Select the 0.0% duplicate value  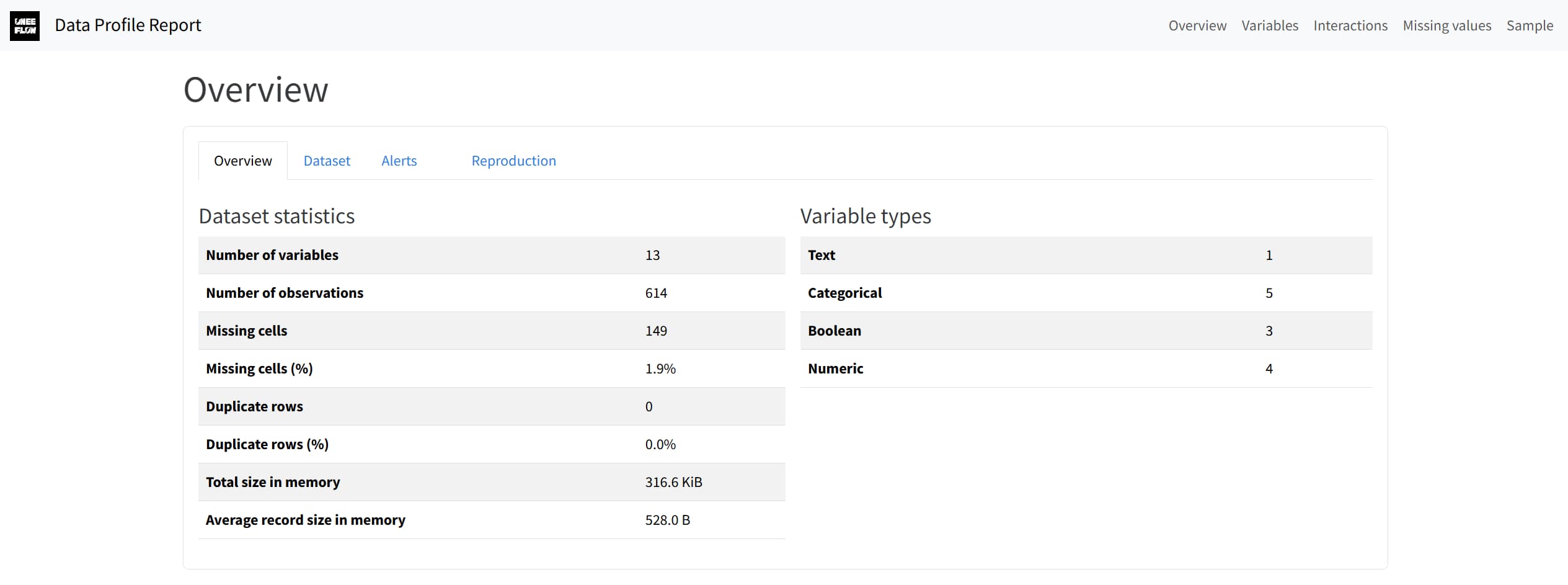pyautogui.click(x=660, y=444)
